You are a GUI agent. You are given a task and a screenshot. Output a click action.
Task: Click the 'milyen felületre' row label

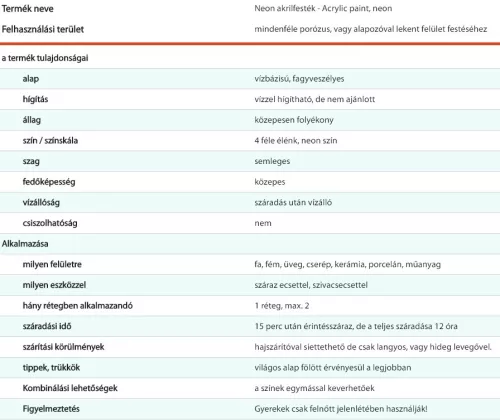(52, 264)
